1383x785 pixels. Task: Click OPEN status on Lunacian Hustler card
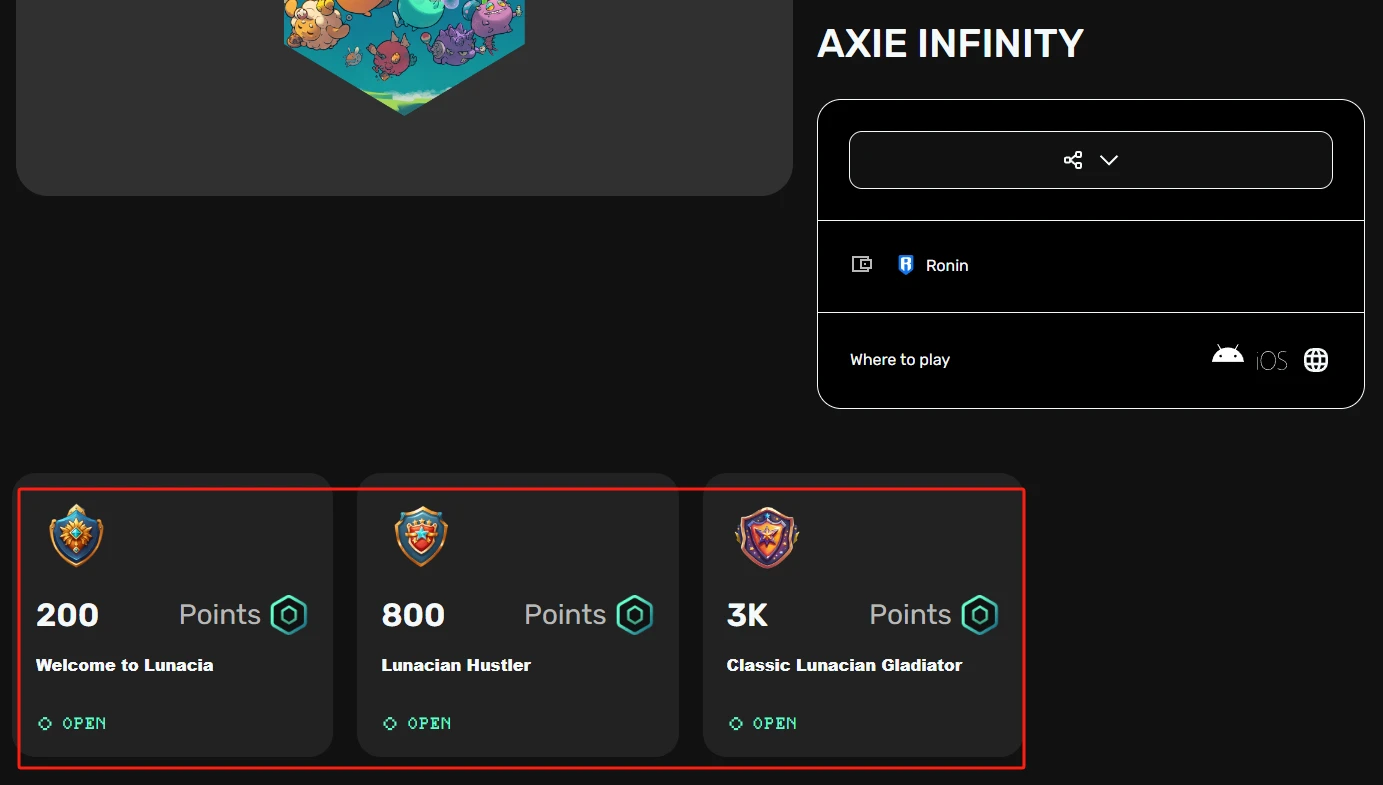418,723
